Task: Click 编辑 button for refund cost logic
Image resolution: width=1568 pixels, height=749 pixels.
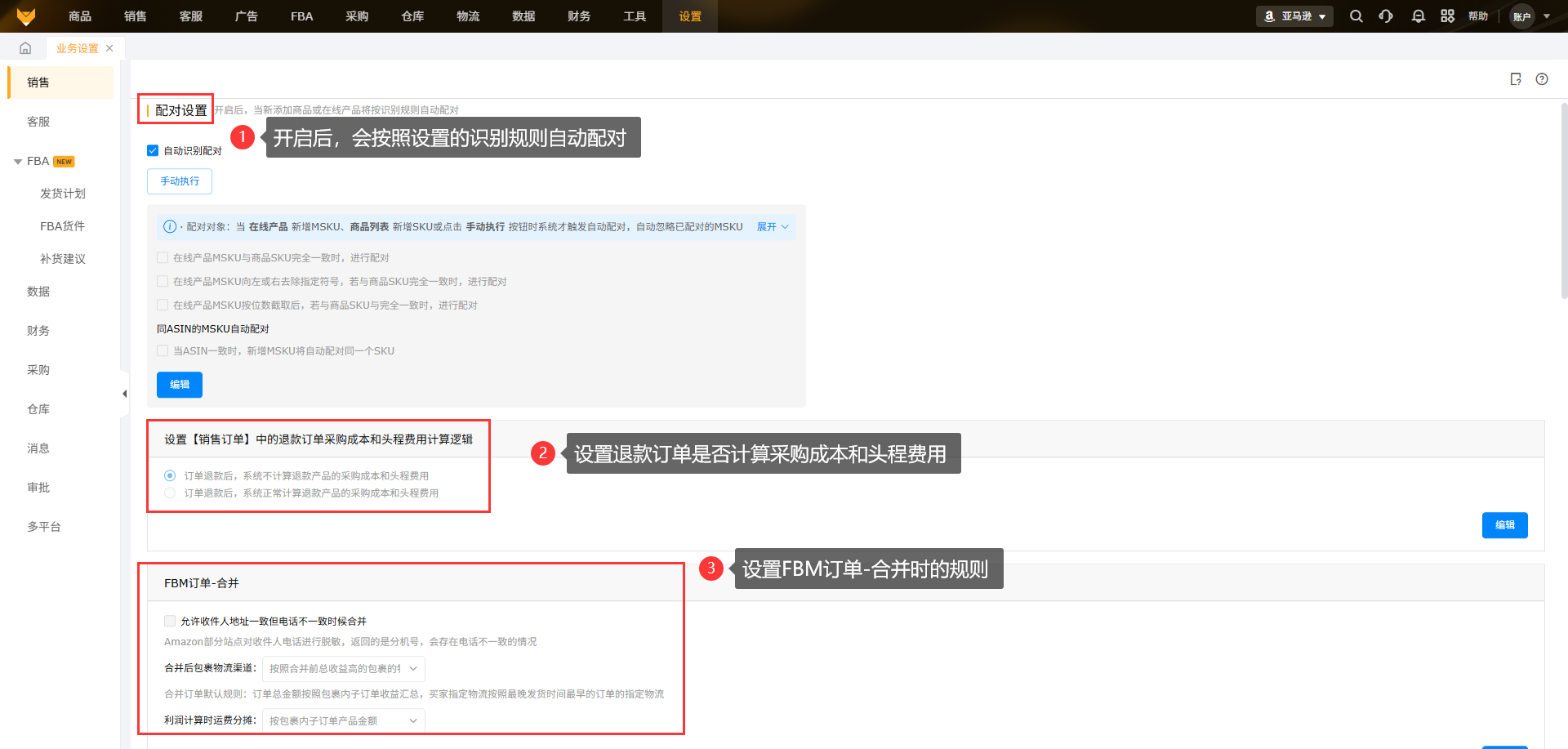Action: click(x=1505, y=525)
